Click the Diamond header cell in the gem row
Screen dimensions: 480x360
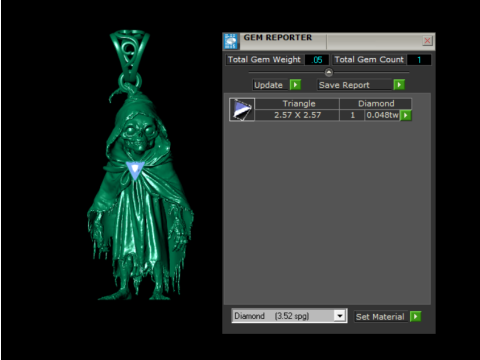376,104
